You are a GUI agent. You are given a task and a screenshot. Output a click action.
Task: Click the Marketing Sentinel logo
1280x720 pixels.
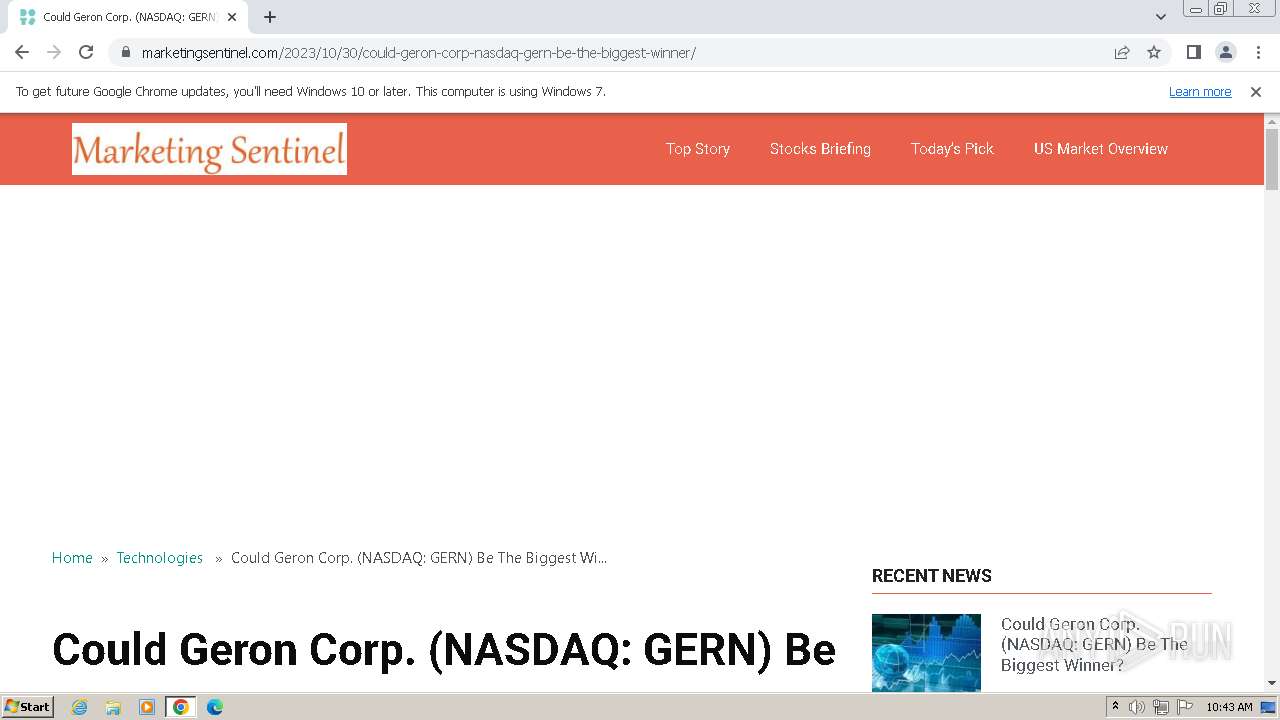209,149
